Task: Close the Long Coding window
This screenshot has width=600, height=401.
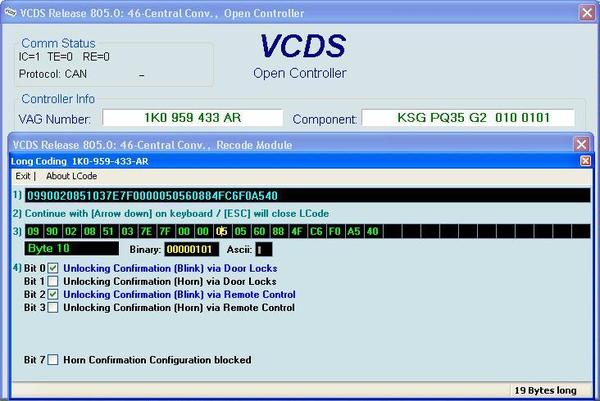Action: 585,161
